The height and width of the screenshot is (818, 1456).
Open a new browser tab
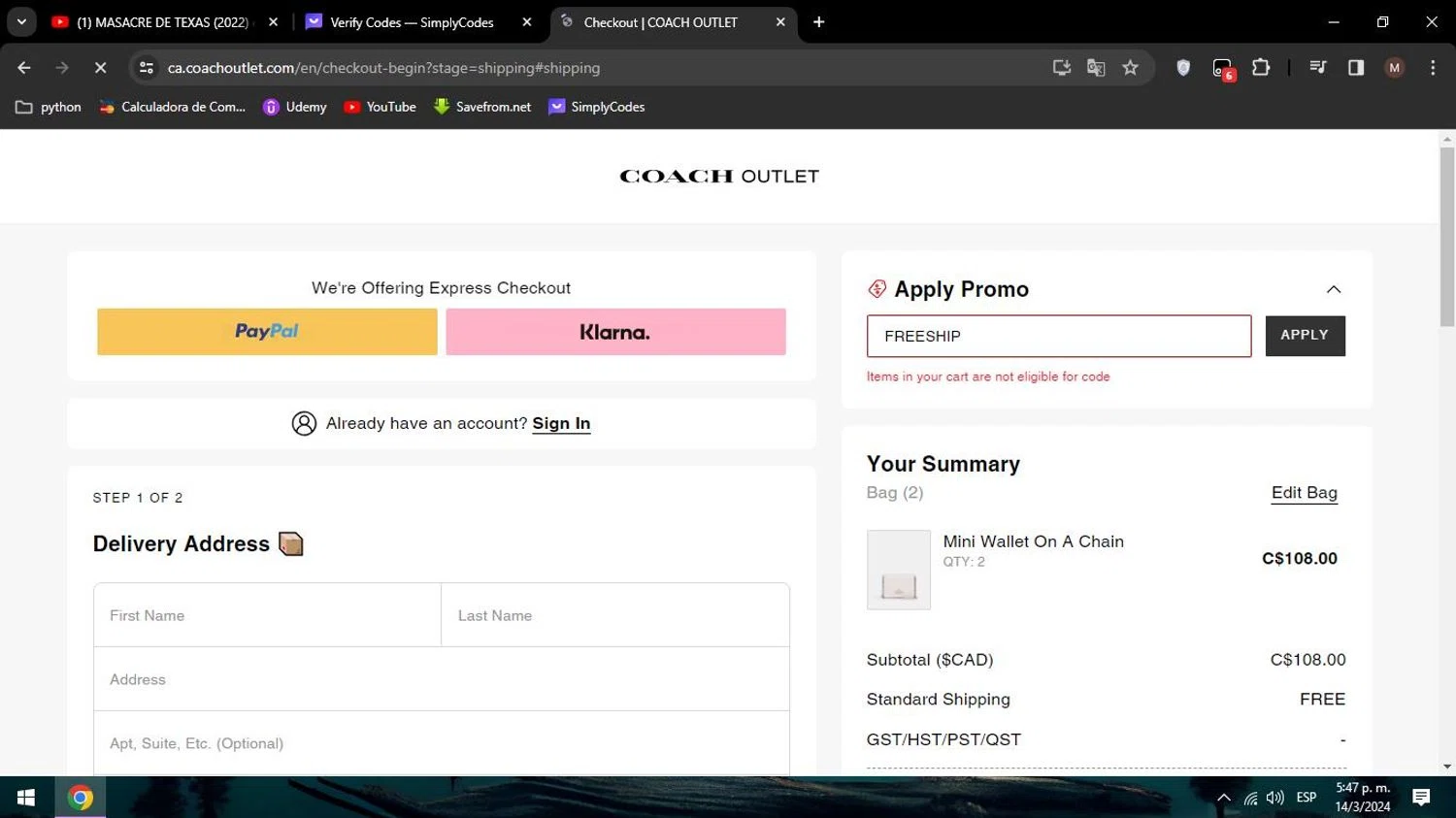click(819, 22)
